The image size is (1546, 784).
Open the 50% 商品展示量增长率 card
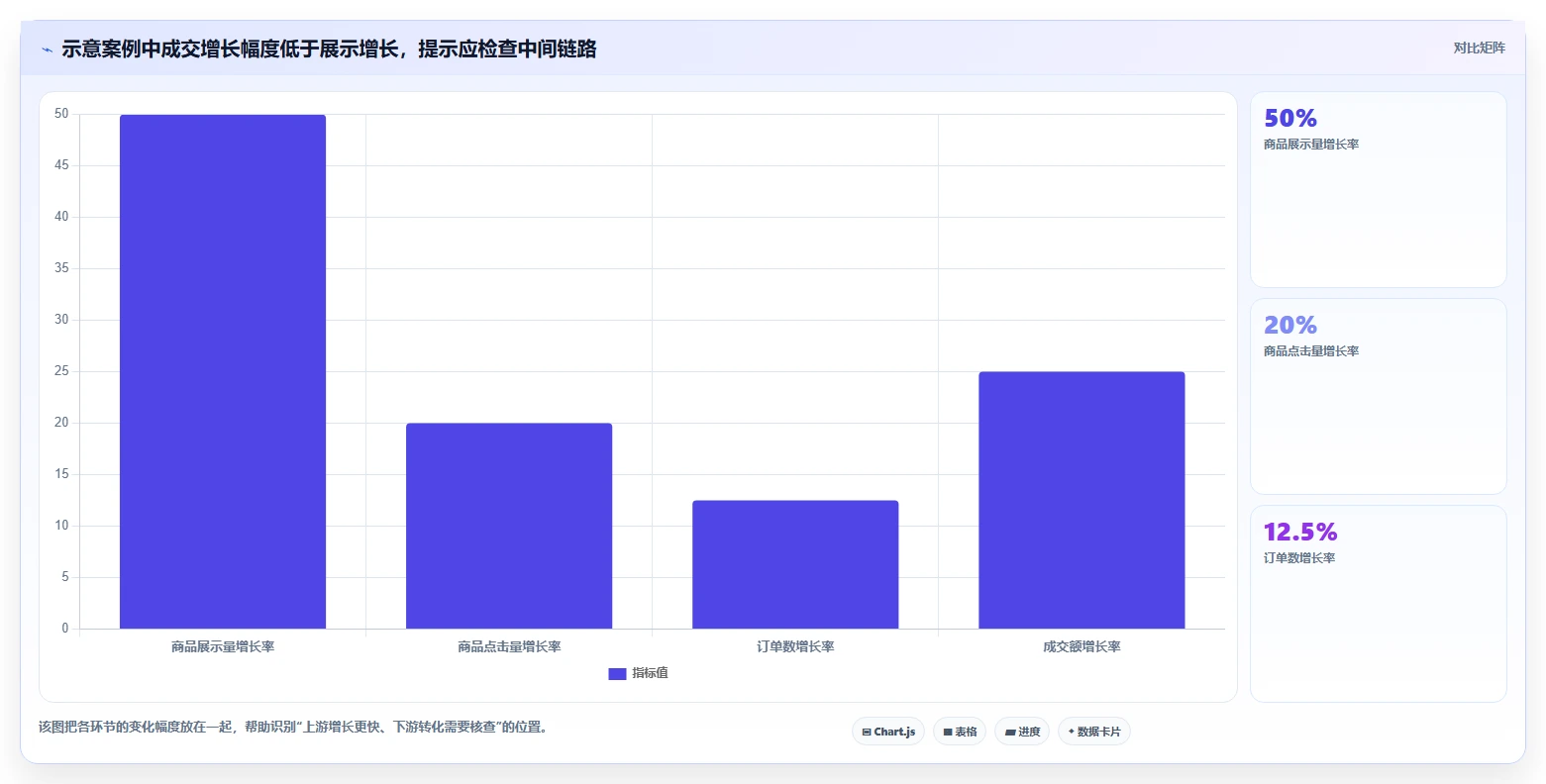pyautogui.click(x=1378, y=189)
